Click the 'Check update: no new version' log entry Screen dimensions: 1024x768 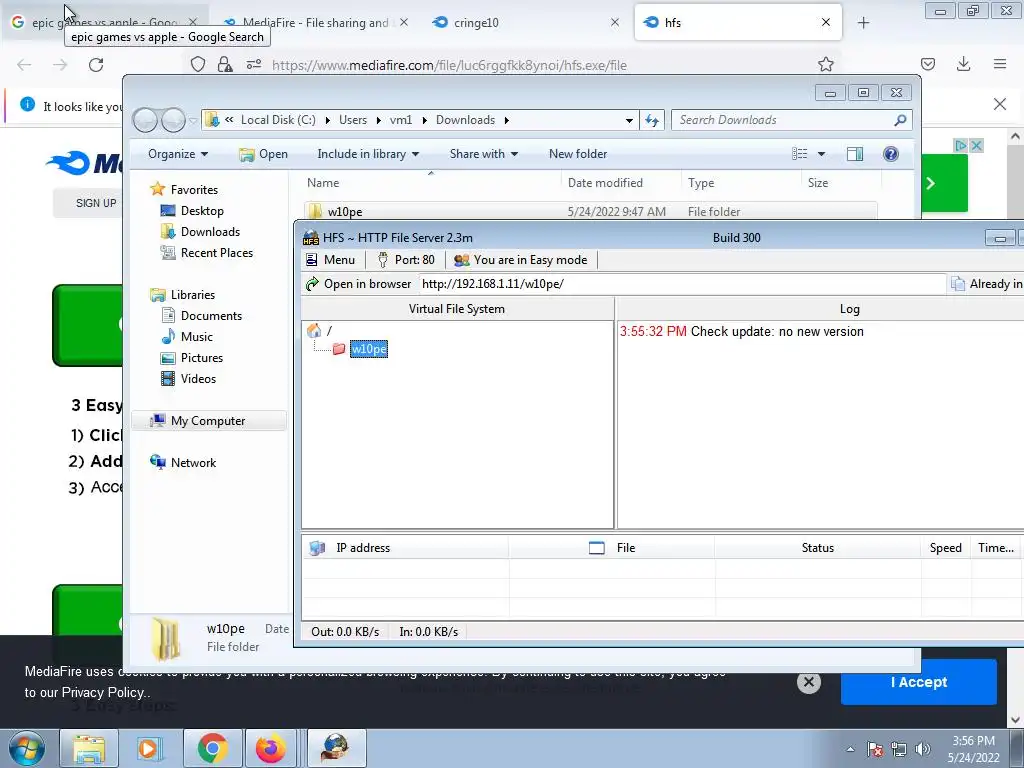[x=777, y=332]
